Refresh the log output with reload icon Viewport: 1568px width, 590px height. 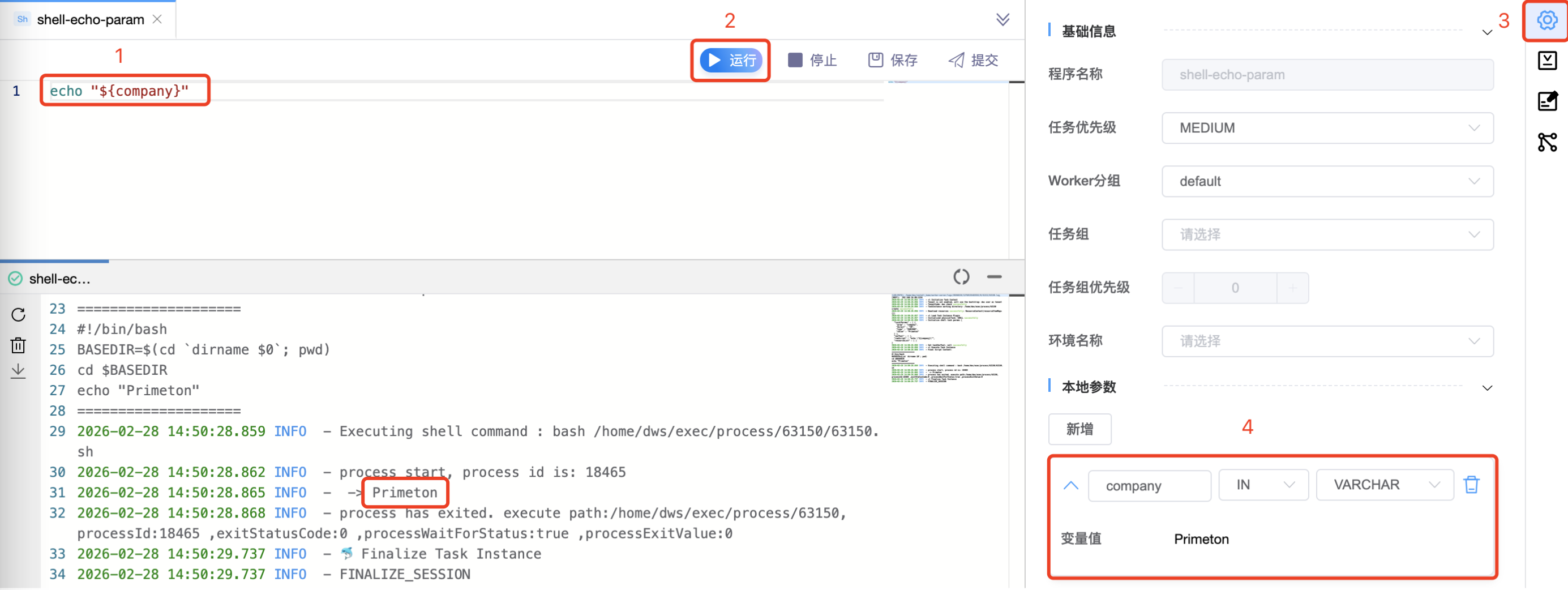18,315
